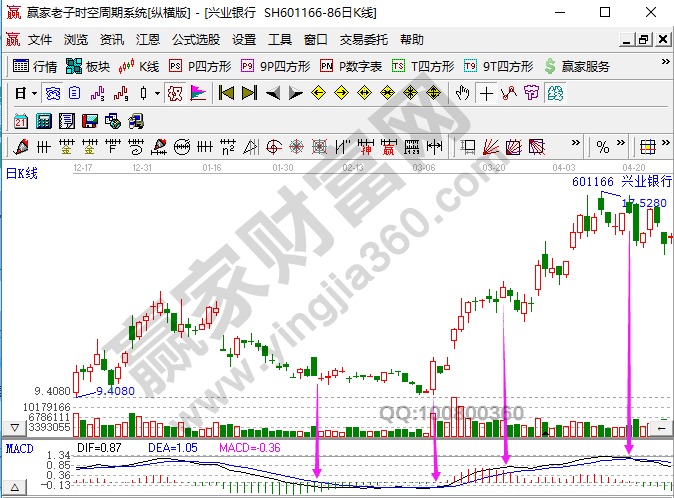Open the 赢家服务 service button

[x=577, y=67]
